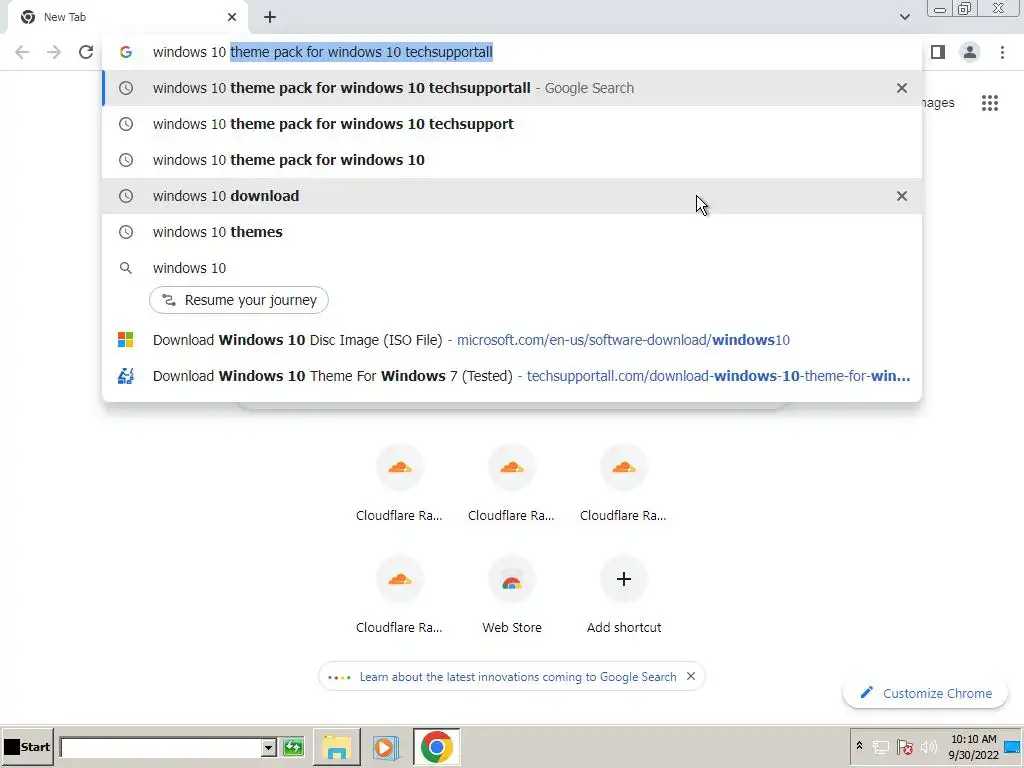Image resolution: width=1024 pixels, height=768 pixels.
Task: Click the Customize Chrome button
Action: coord(925,693)
